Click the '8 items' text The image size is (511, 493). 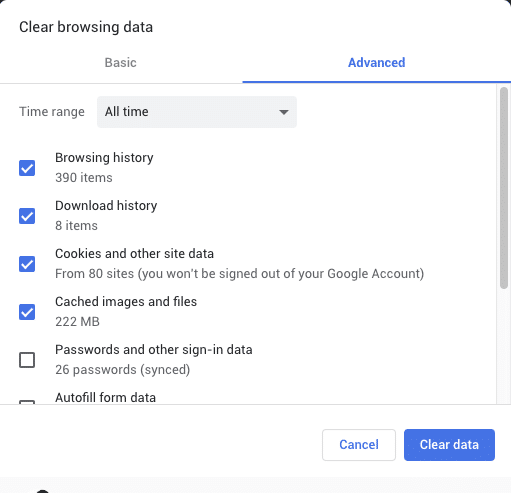(x=76, y=225)
